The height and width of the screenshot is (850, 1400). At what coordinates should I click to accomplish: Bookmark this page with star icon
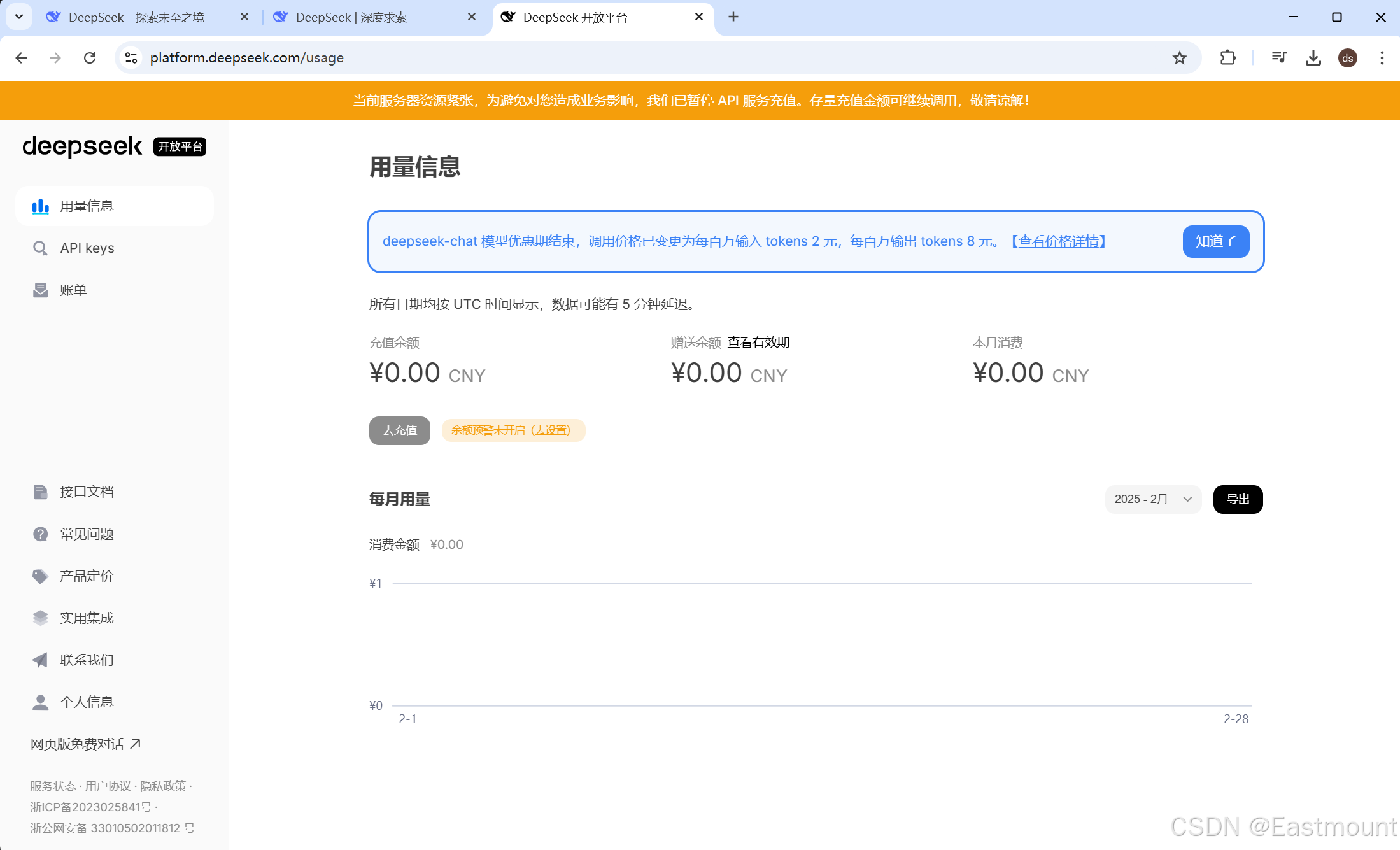(x=1179, y=58)
